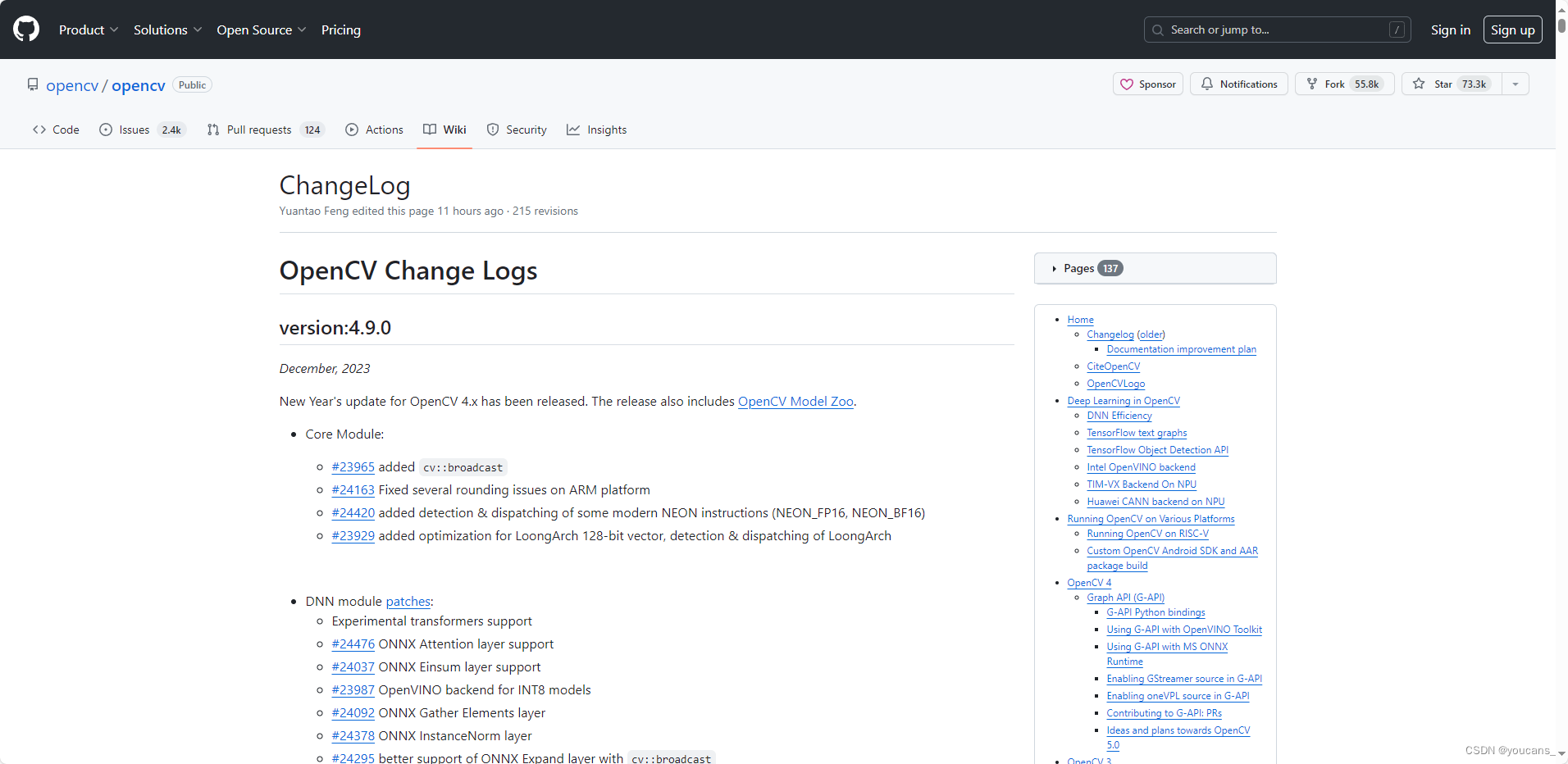This screenshot has width=1568, height=764.
Task: Switch to the Code tab
Action: tap(56, 130)
